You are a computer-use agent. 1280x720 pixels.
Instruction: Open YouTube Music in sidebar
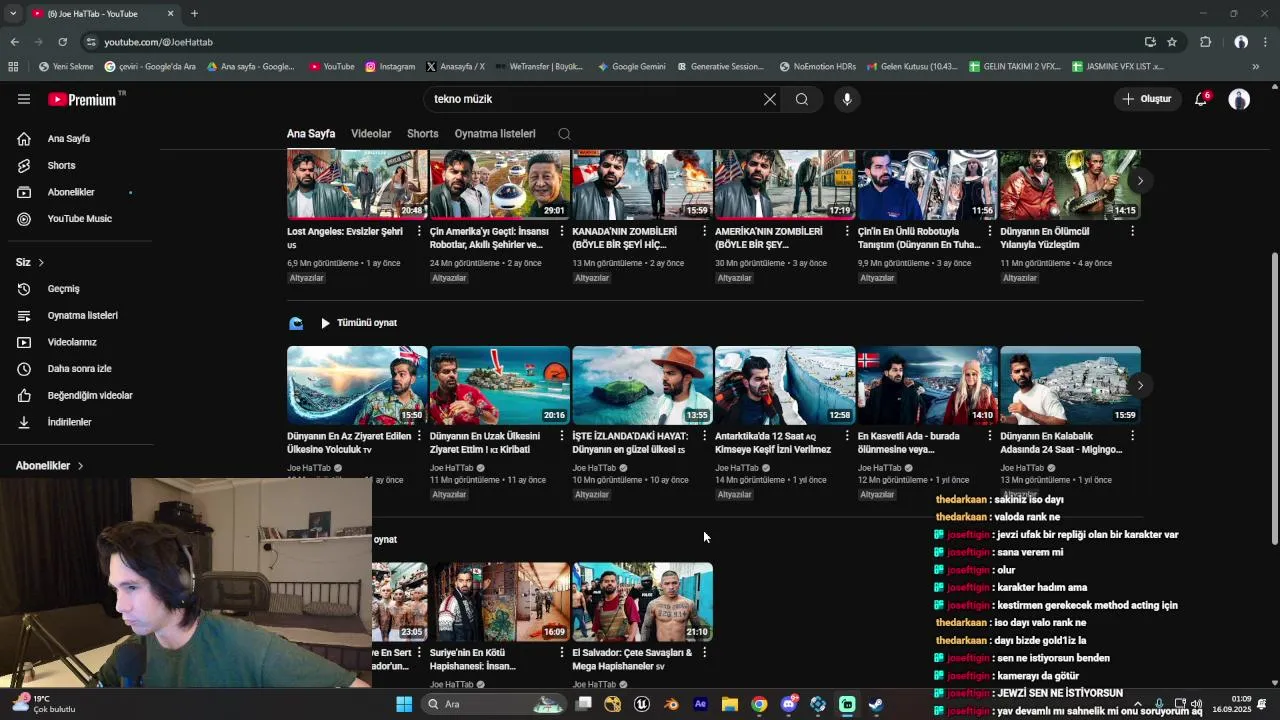point(80,219)
